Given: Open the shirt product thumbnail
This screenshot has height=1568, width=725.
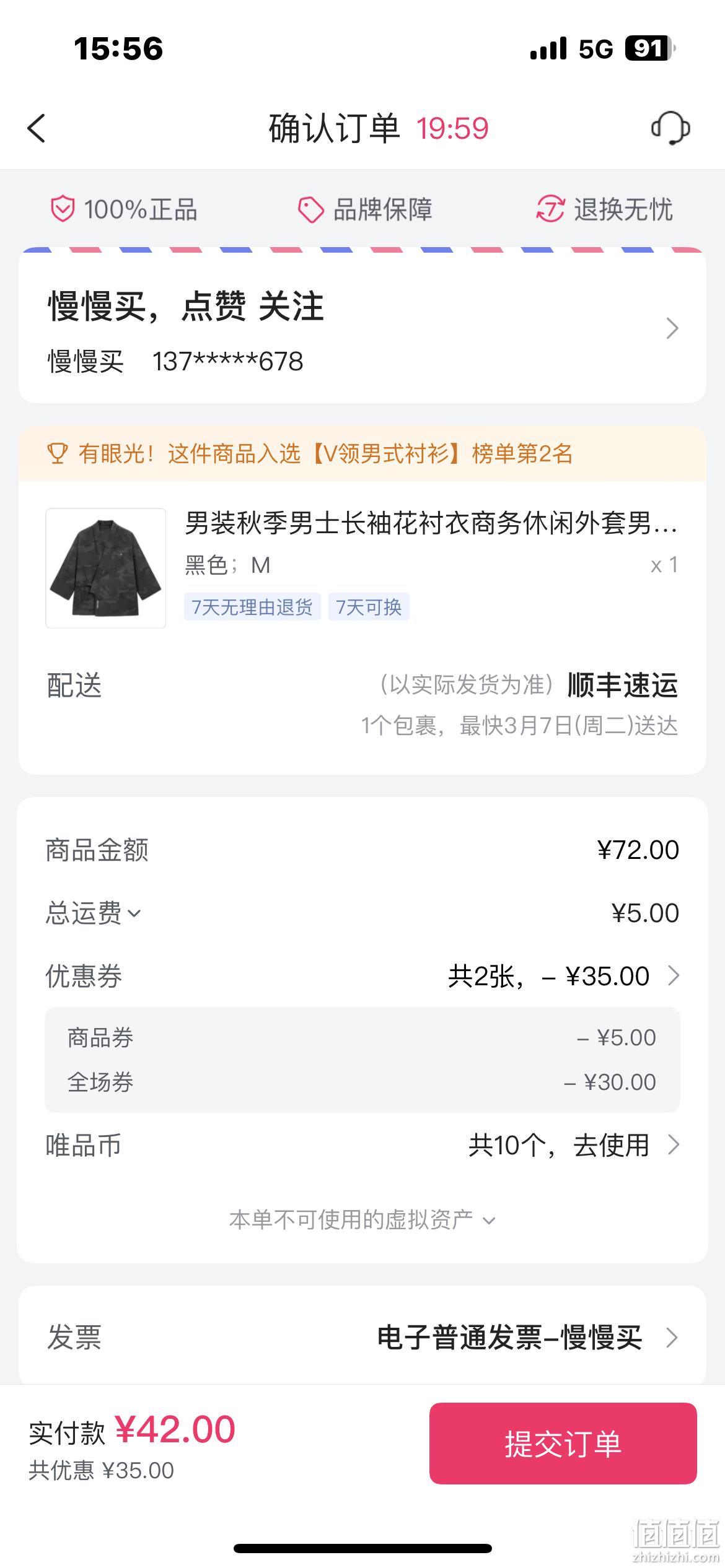Looking at the screenshot, I should pos(106,568).
